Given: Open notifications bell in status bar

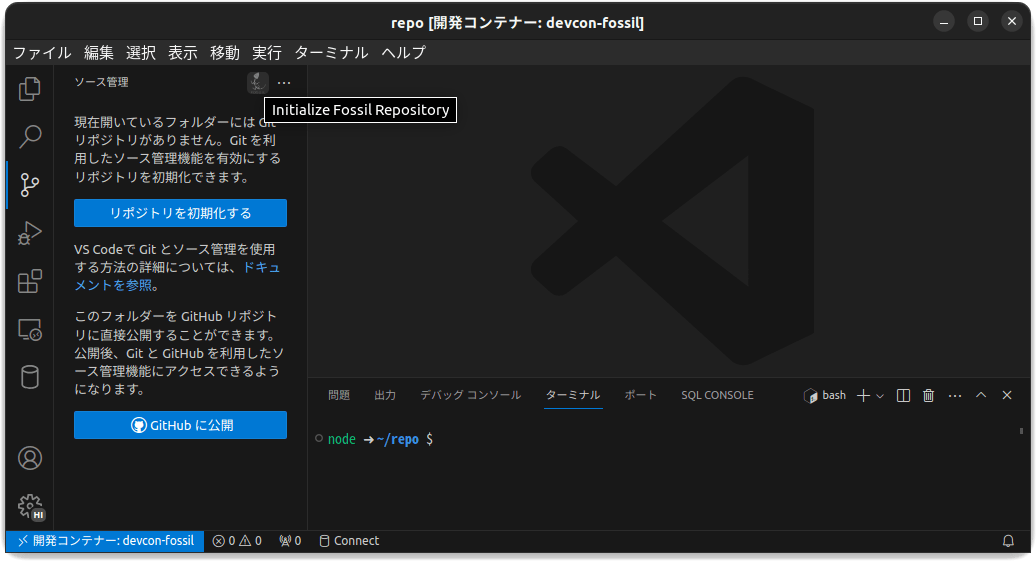Looking at the screenshot, I should click(x=1008, y=541).
